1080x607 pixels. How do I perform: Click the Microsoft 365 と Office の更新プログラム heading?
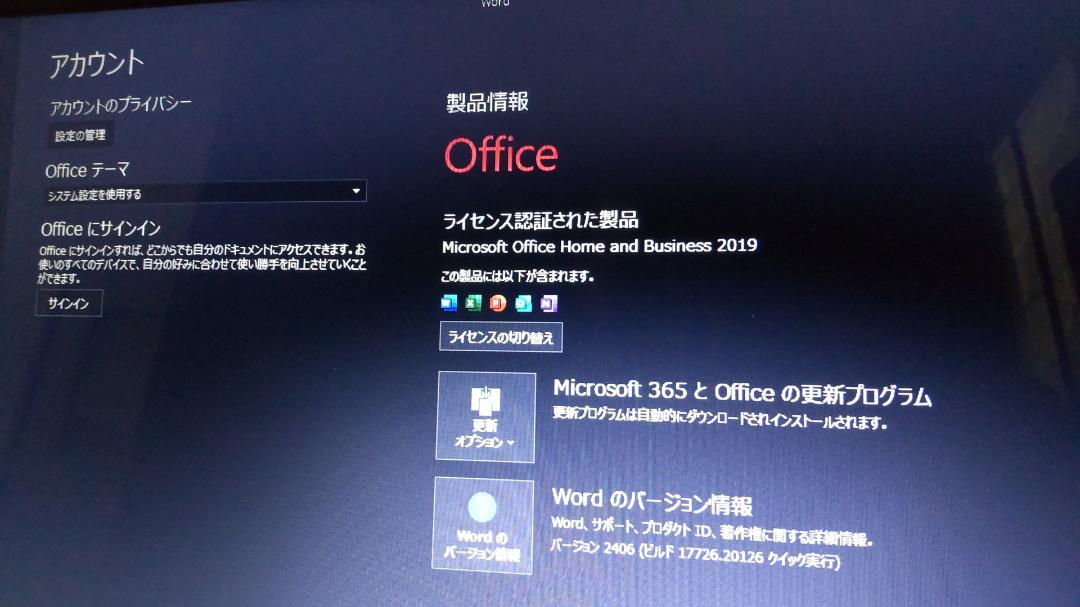click(x=742, y=393)
